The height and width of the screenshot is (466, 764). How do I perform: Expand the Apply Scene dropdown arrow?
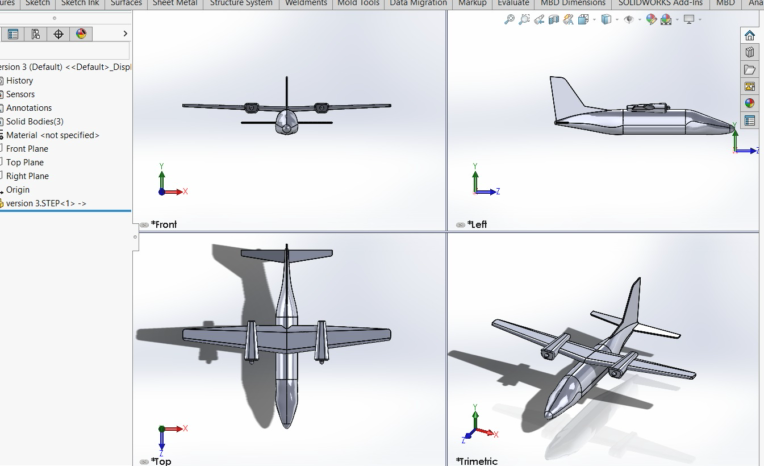(x=677, y=20)
